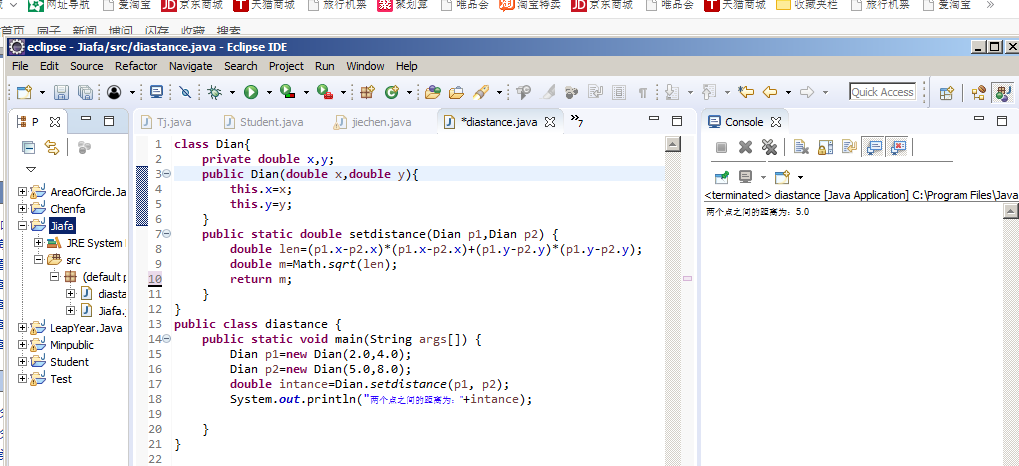Image resolution: width=1019 pixels, height=466 pixels.
Task: Click the Debug bug icon
Action: pos(213,92)
